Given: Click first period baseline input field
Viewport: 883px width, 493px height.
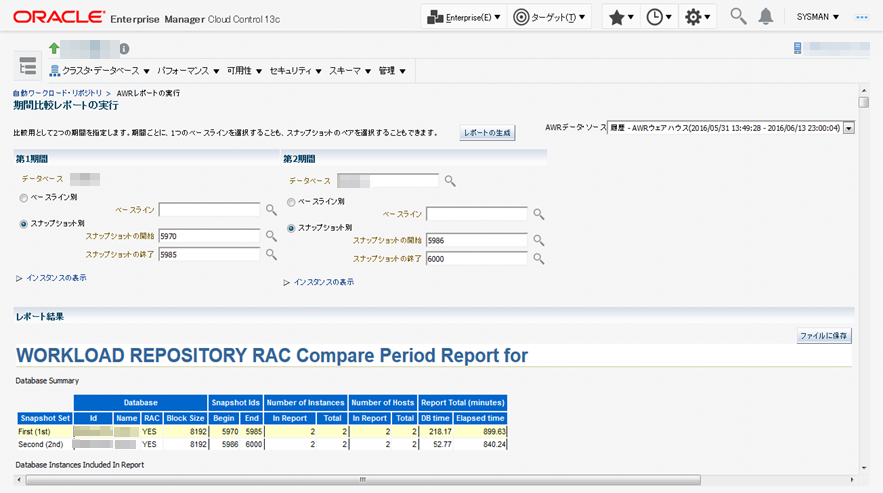Looking at the screenshot, I should pyautogui.click(x=209, y=210).
